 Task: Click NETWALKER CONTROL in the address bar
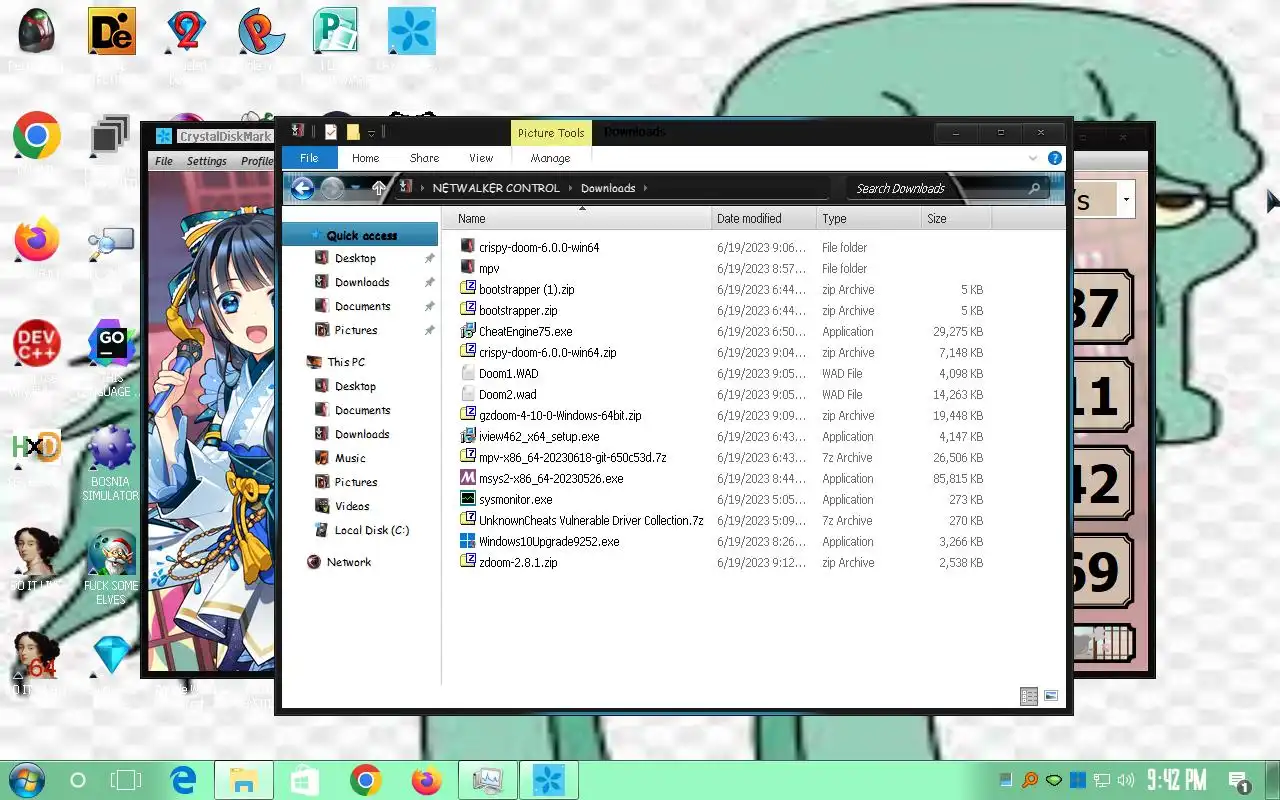pyautogui.click(x=496, y=188)
